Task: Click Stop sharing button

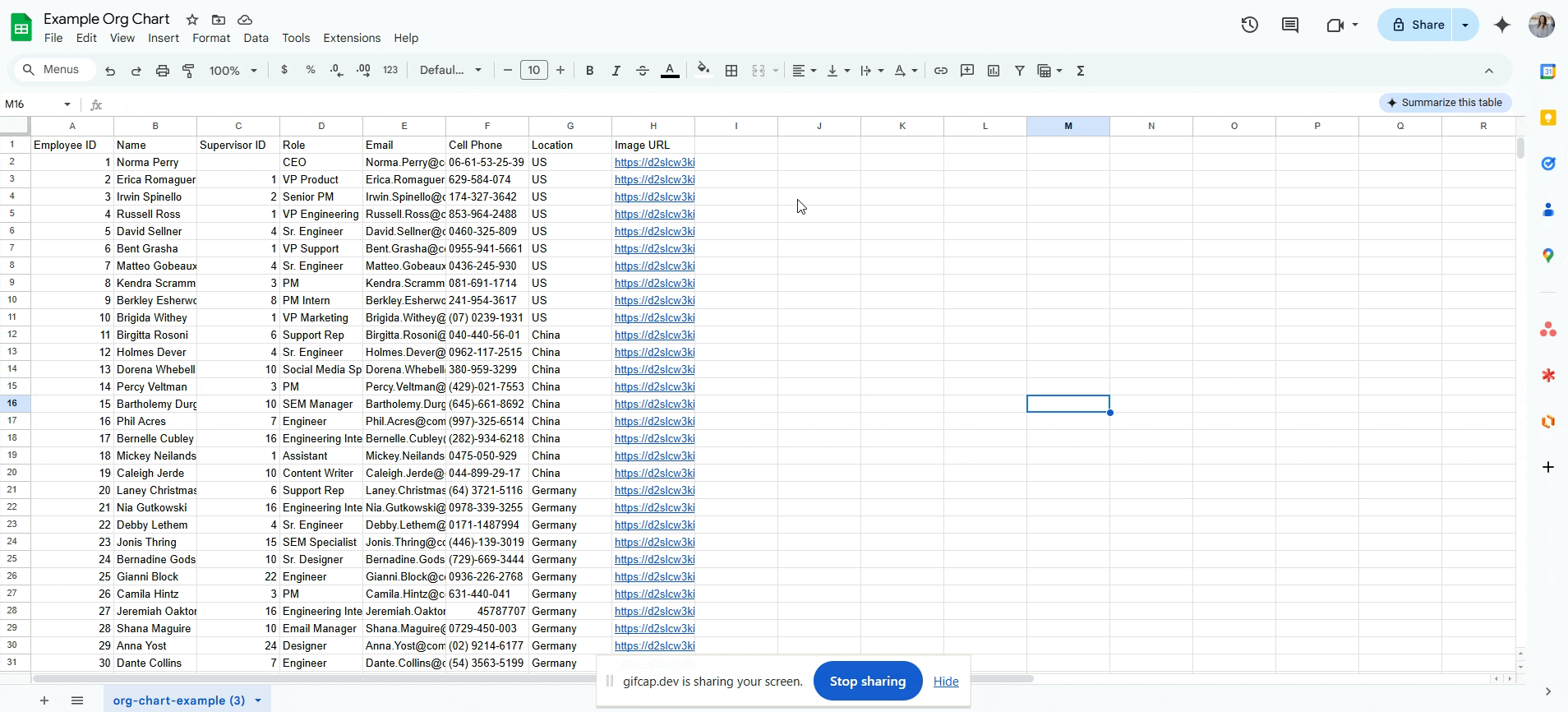Action: pyautogui.click(x=868, y=681)
